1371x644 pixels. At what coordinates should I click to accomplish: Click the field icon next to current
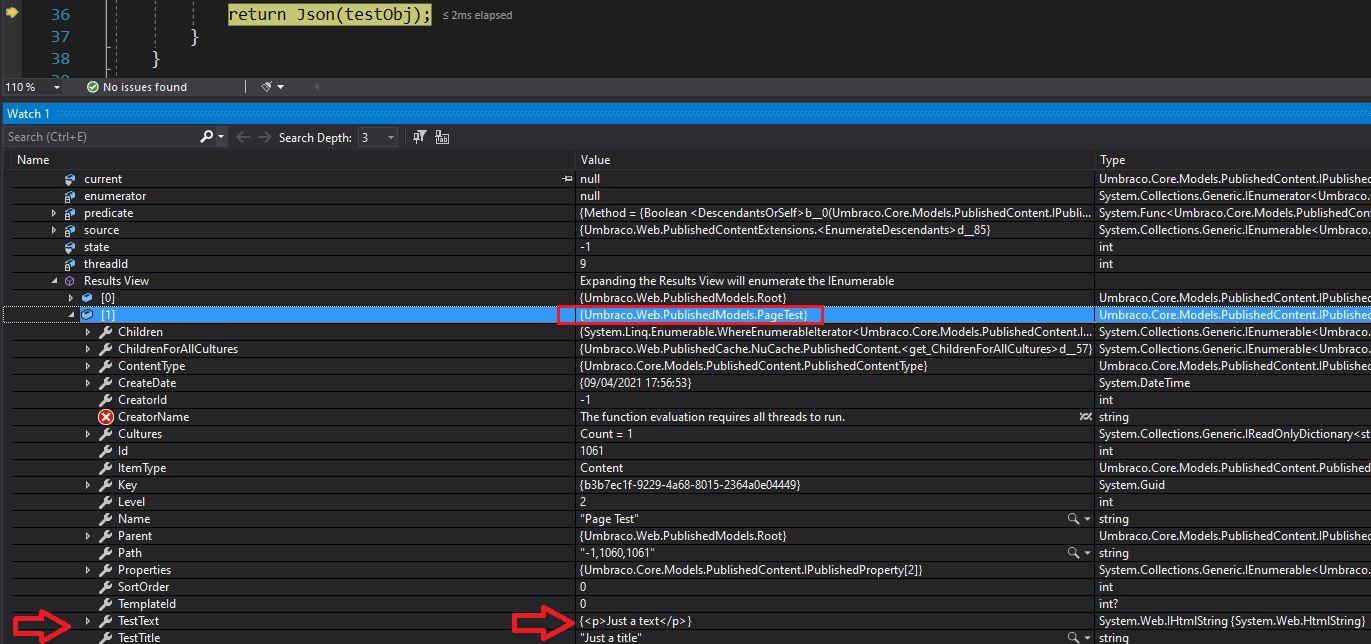coord(70,179)
